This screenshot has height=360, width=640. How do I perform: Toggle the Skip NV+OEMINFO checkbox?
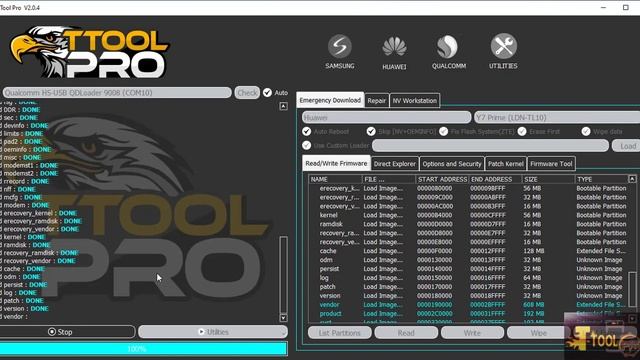coord(371,131)
